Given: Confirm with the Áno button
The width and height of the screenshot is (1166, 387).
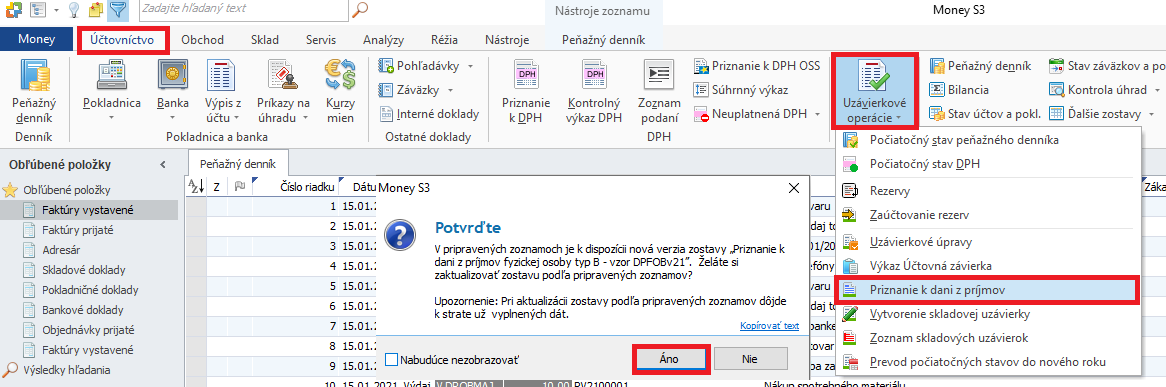Looking at the screenshot, I should 670,359.
